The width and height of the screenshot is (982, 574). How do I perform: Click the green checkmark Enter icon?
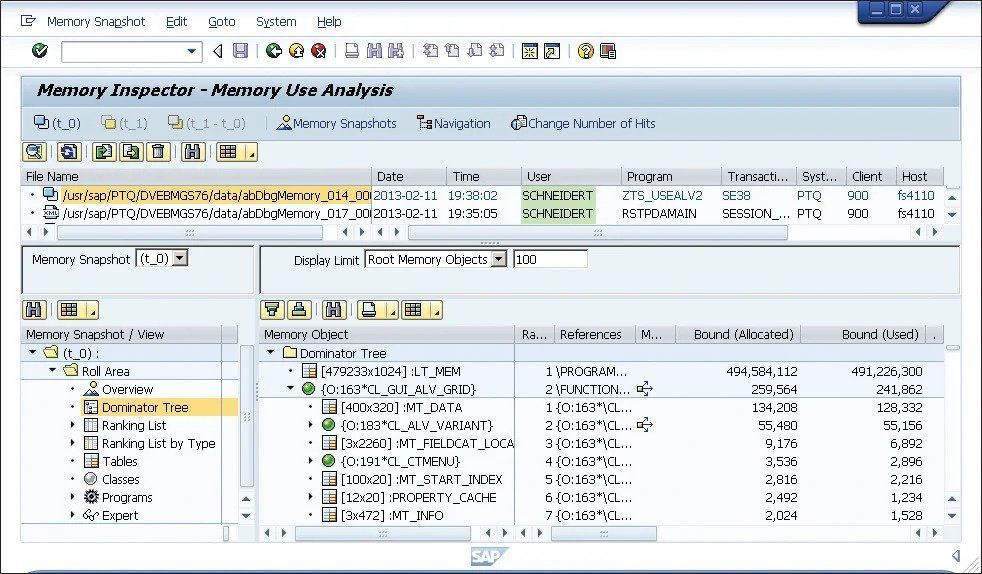tap(39, 51)
